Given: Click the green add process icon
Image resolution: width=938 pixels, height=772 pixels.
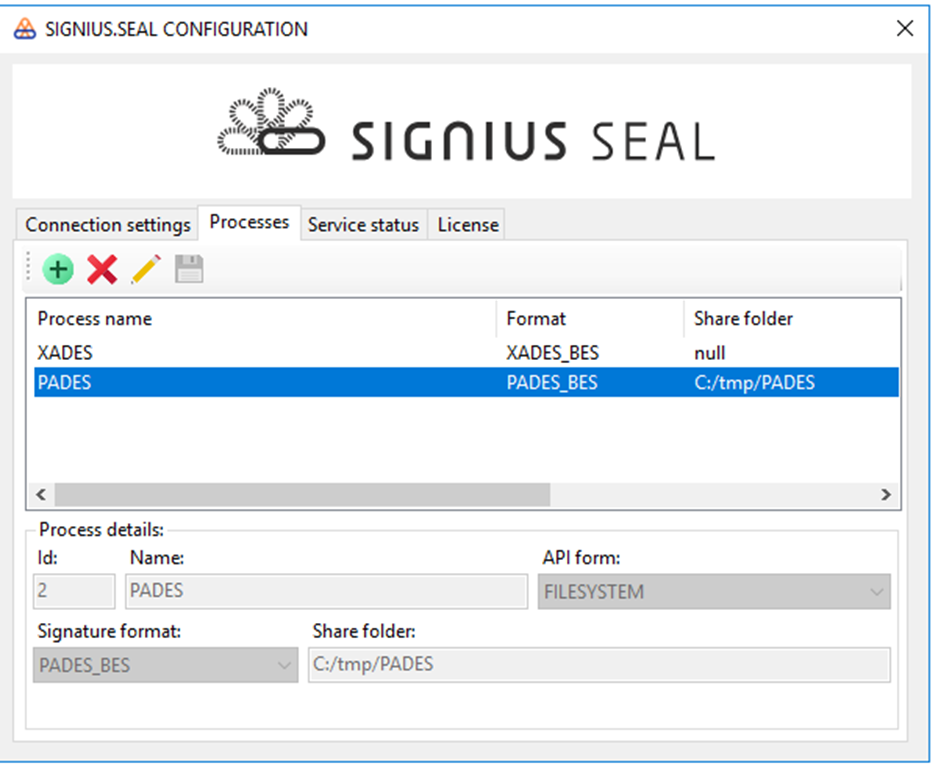Looking at the screenshot, I should point(58,269).
